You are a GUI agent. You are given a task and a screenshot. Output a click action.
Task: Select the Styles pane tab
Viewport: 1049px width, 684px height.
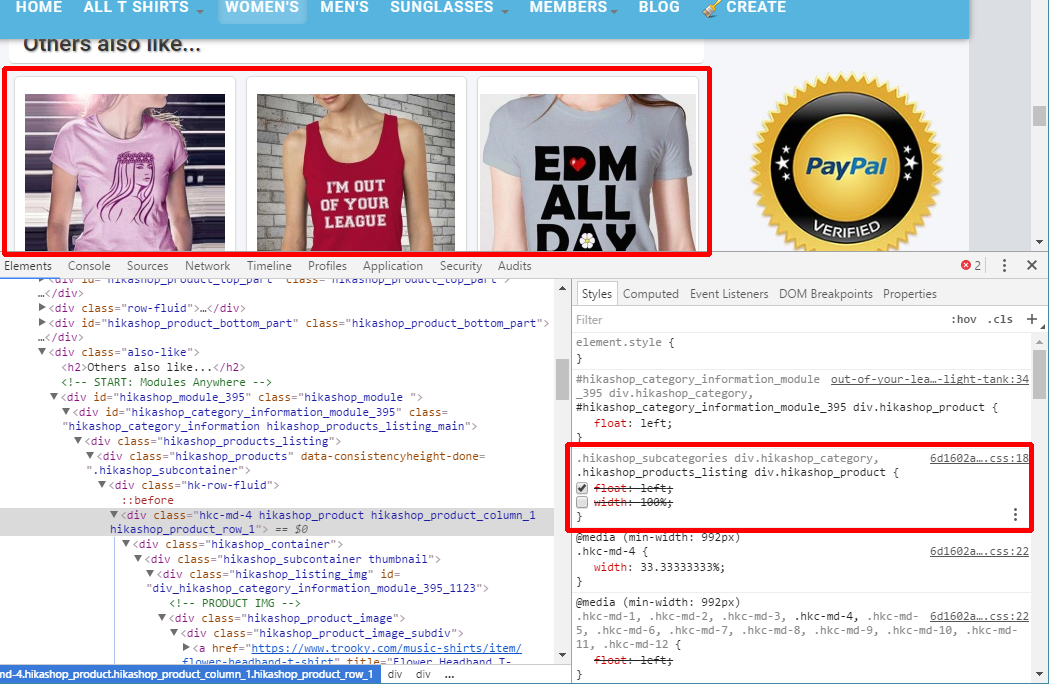coord(596,294)
